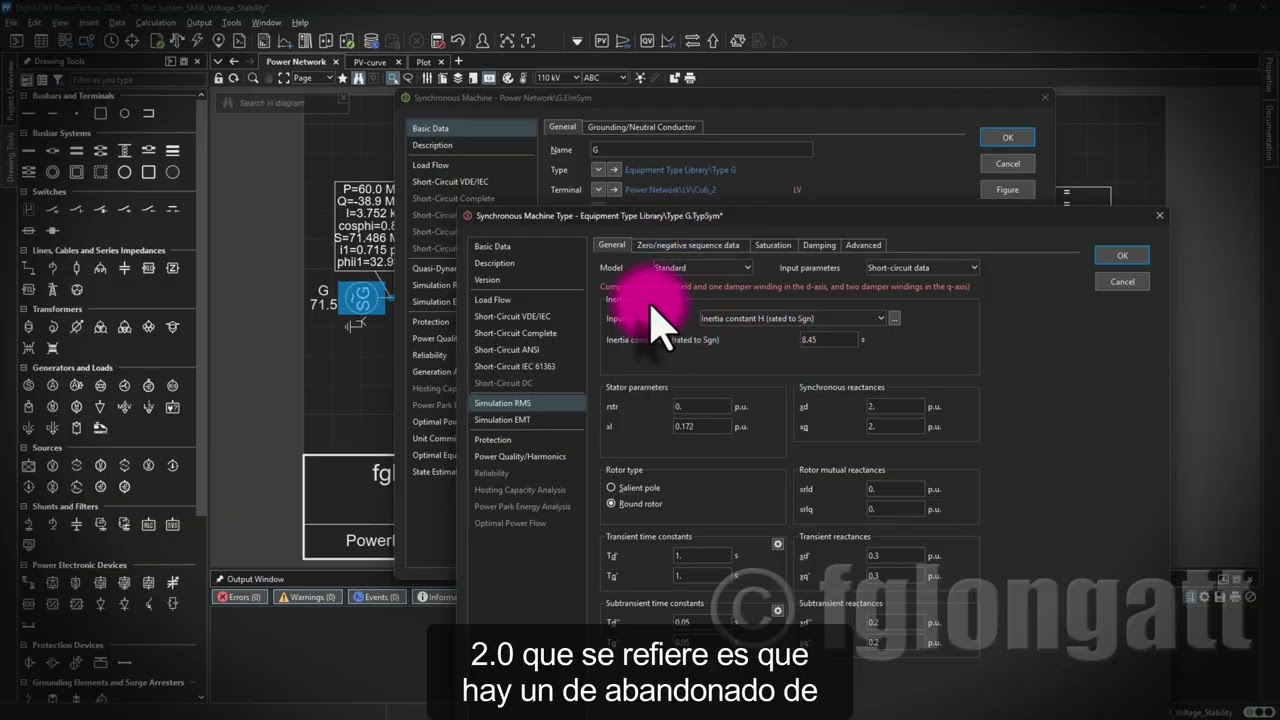This screenshot has width=1280, height=720.
Task: Collapse the Switches group in Drawing Tools
Action: tap(25, 192)
